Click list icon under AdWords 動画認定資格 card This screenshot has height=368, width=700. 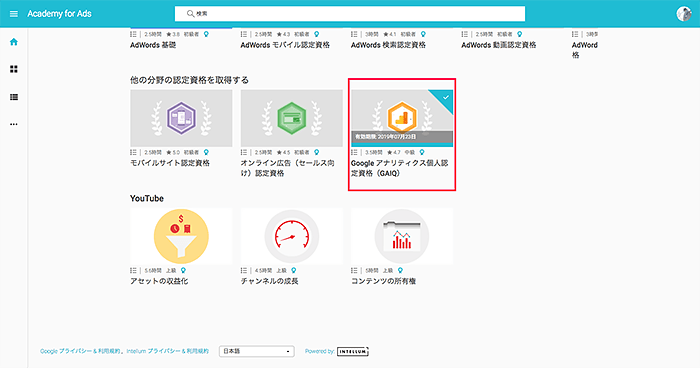[464, 34]
